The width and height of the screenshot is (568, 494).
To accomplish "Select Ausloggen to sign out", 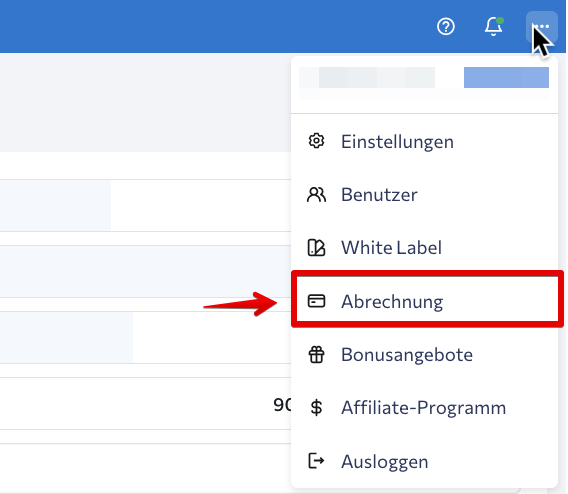I will pos(424,461).
